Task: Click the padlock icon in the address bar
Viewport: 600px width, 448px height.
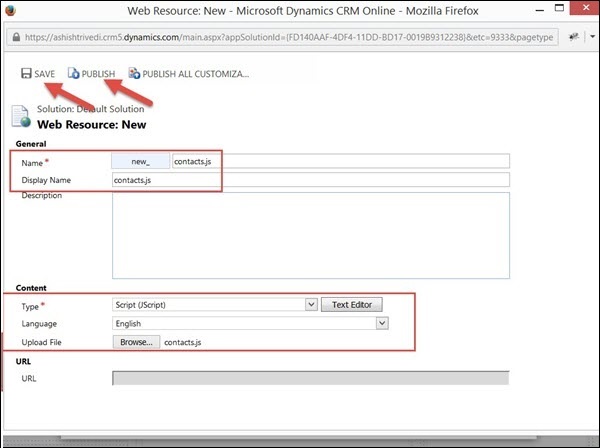Action: [16, 37]
